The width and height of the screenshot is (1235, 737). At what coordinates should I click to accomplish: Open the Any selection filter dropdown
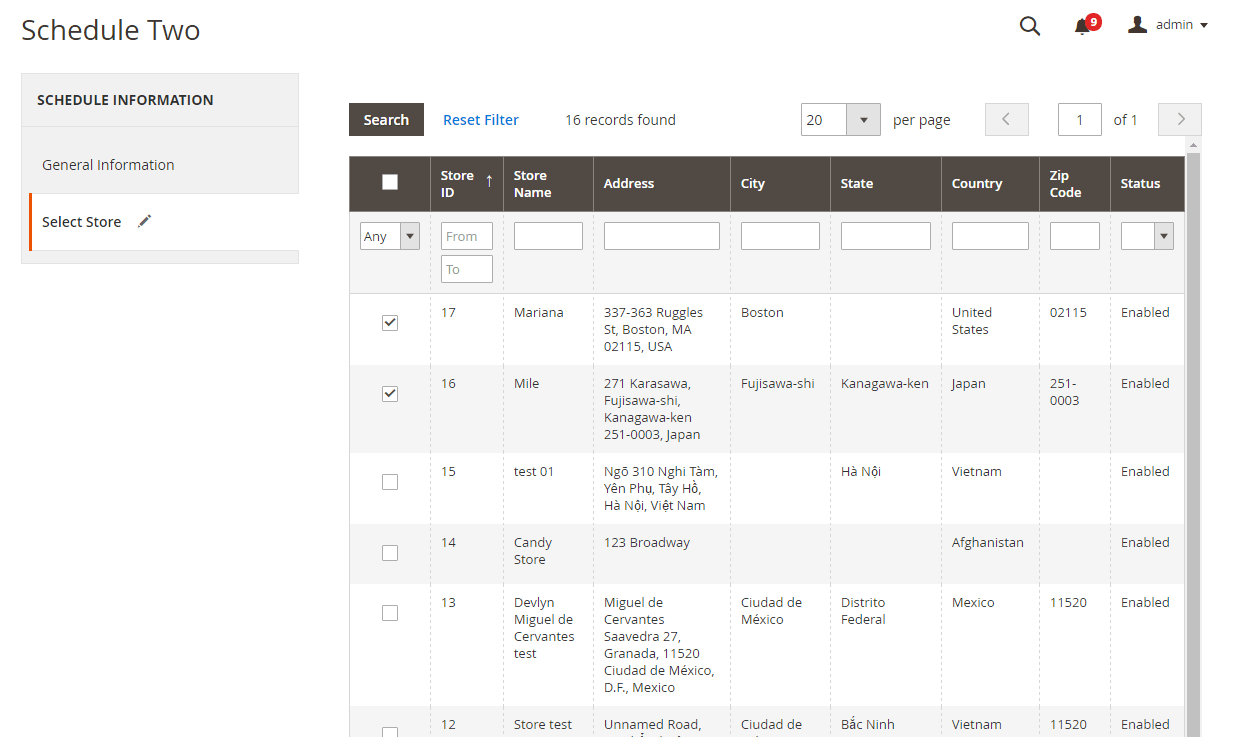click(x=389, y=236)
